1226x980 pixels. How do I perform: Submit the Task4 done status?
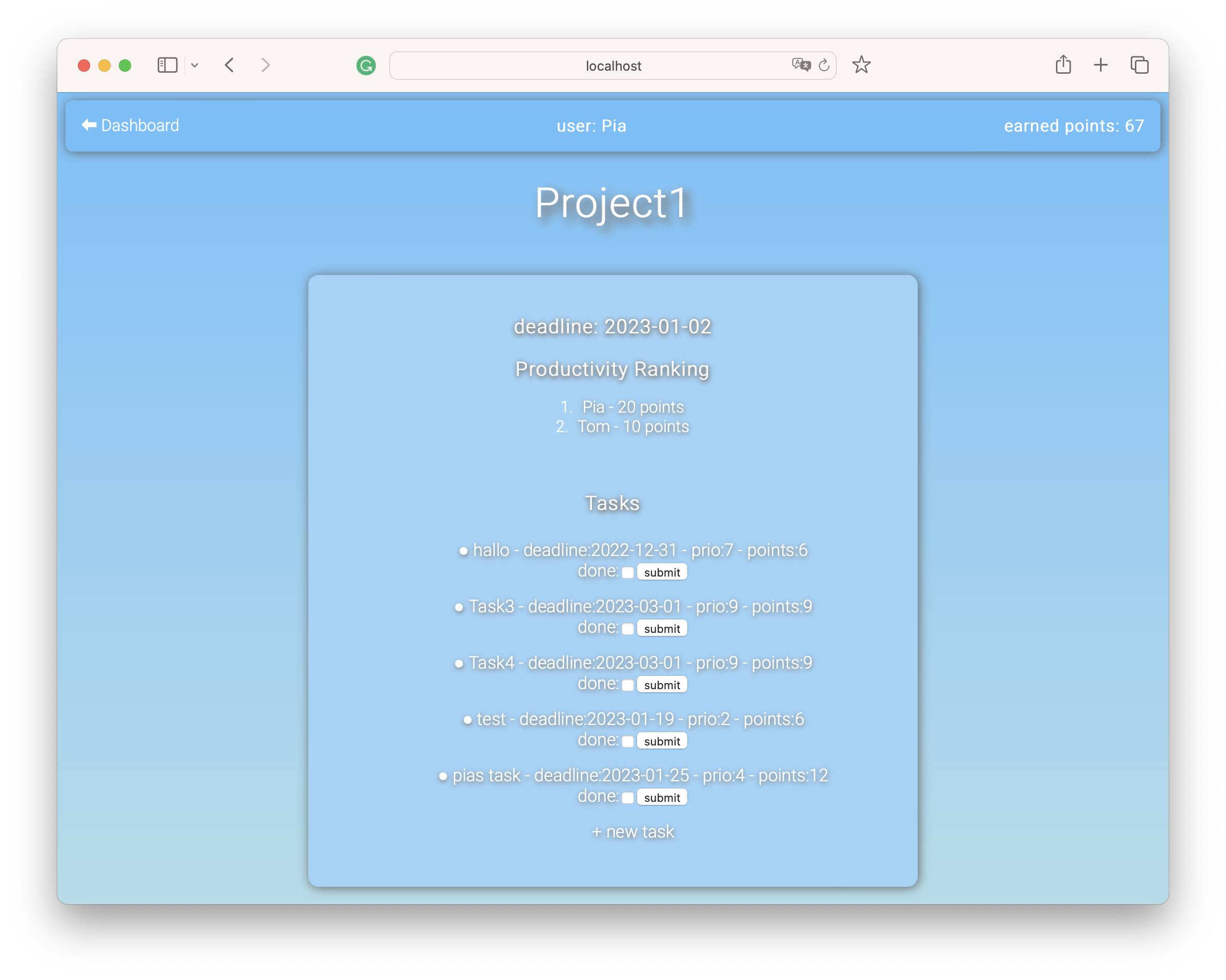coord(661,685)
